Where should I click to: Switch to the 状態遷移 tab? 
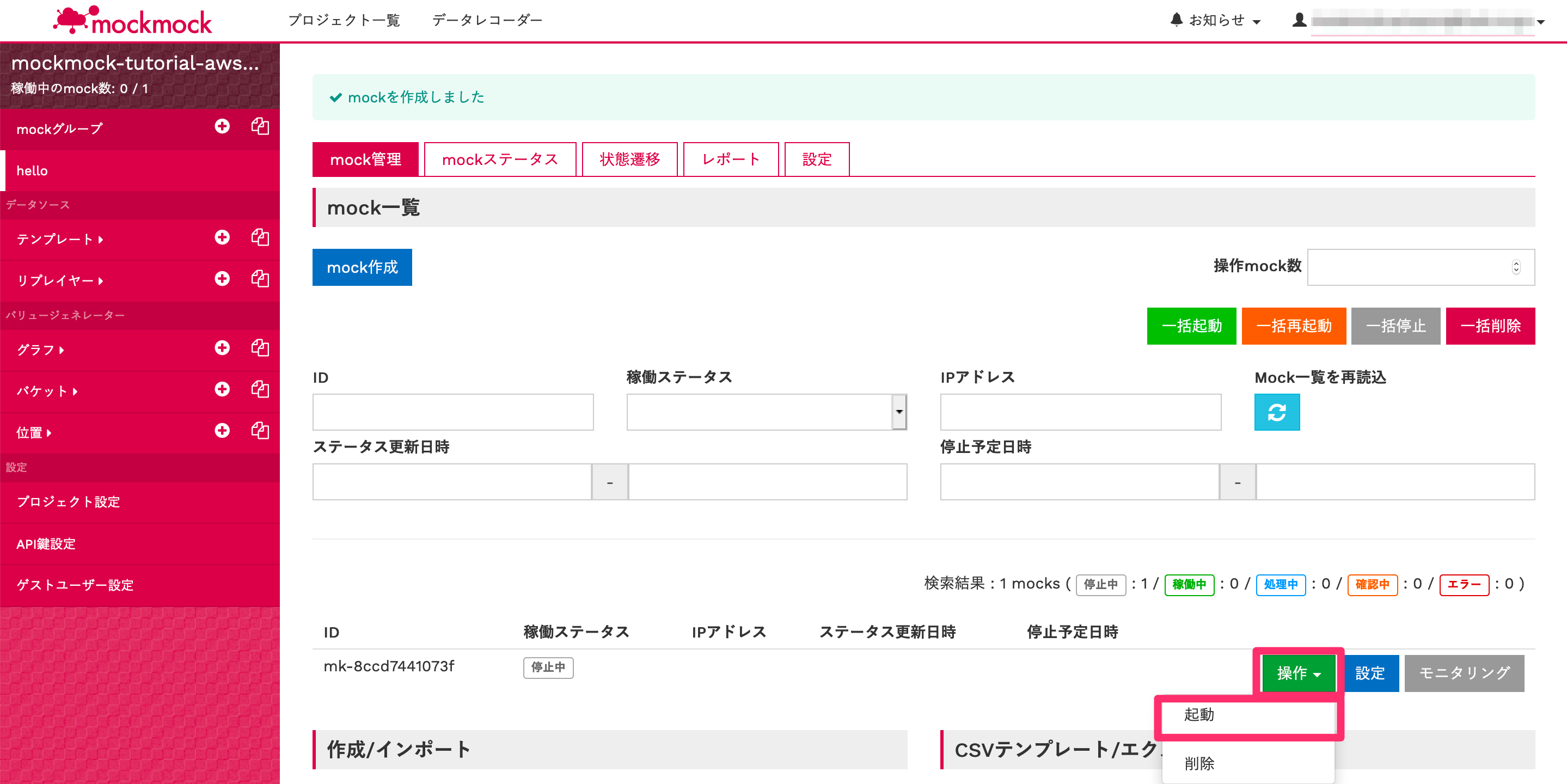pyautogui.click(x=629, y=160)
